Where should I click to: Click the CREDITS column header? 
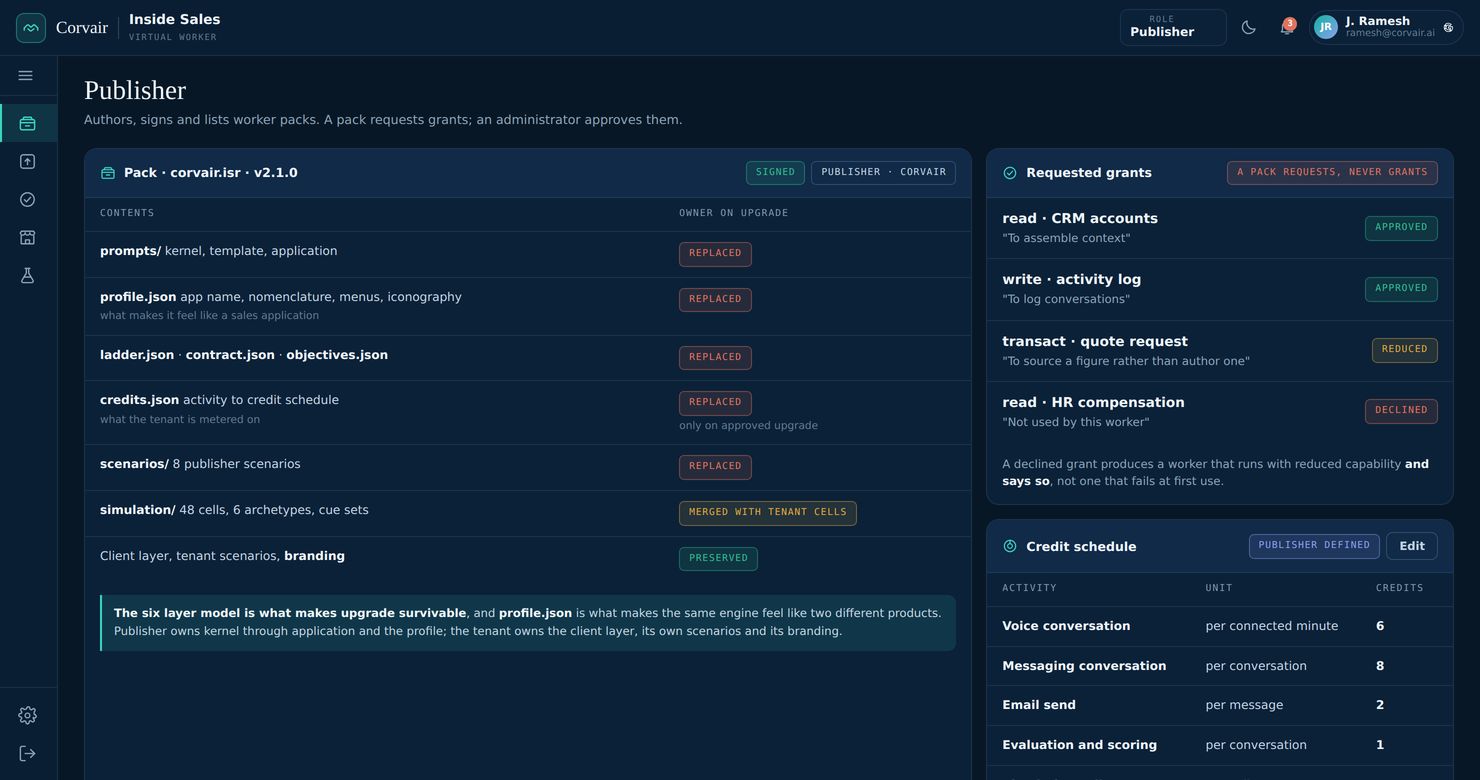(x=1400, y=588)
